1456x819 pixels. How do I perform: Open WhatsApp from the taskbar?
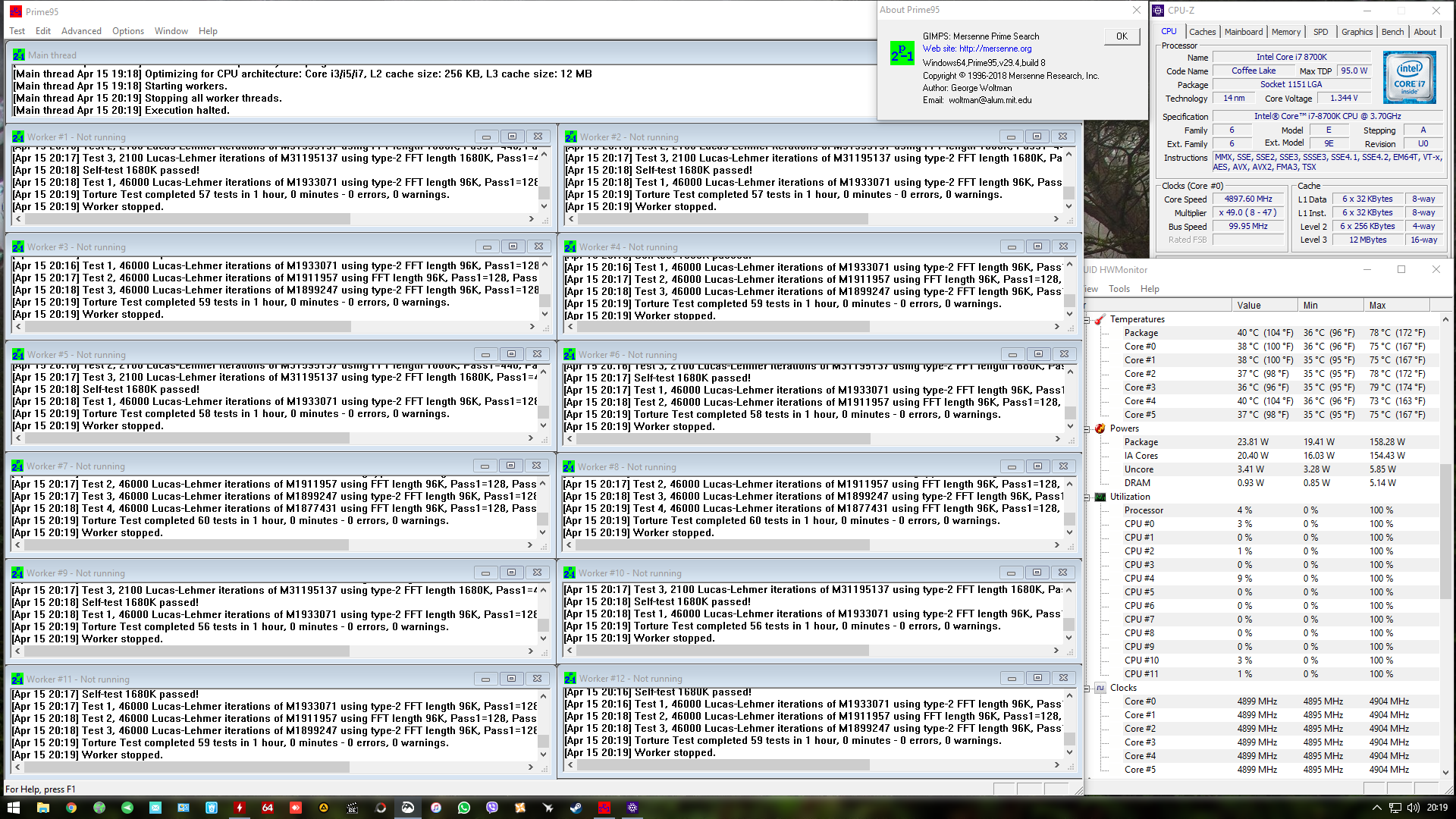pyautogui.click(x=464, y=808)
